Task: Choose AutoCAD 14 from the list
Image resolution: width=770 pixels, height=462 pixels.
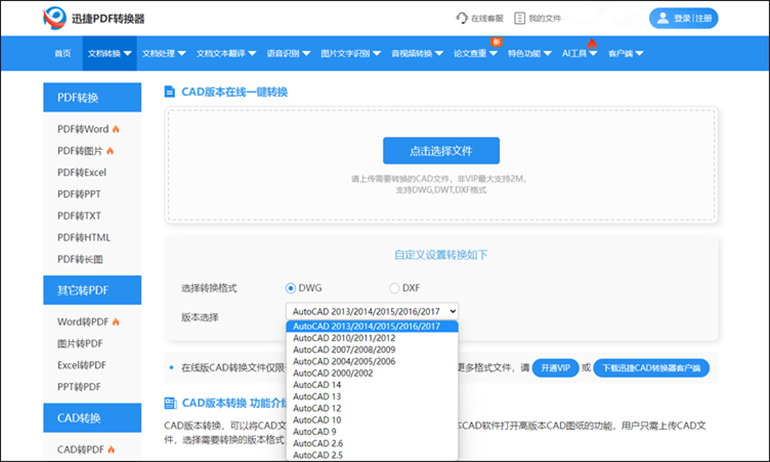Action: 372,385
